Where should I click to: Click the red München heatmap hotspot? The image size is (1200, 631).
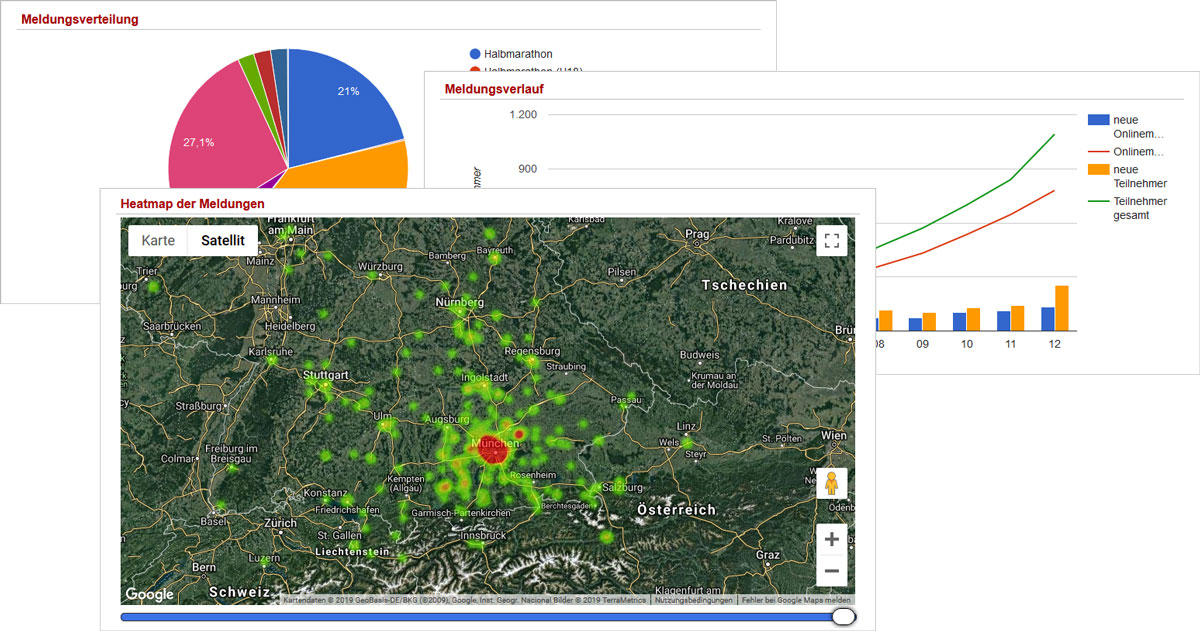(x=492, y=450)
